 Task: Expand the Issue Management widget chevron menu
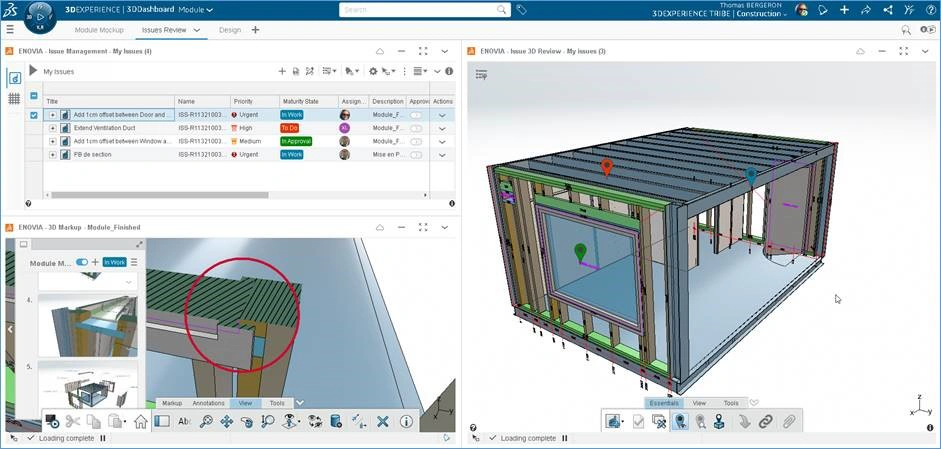[x=445, y=52]
